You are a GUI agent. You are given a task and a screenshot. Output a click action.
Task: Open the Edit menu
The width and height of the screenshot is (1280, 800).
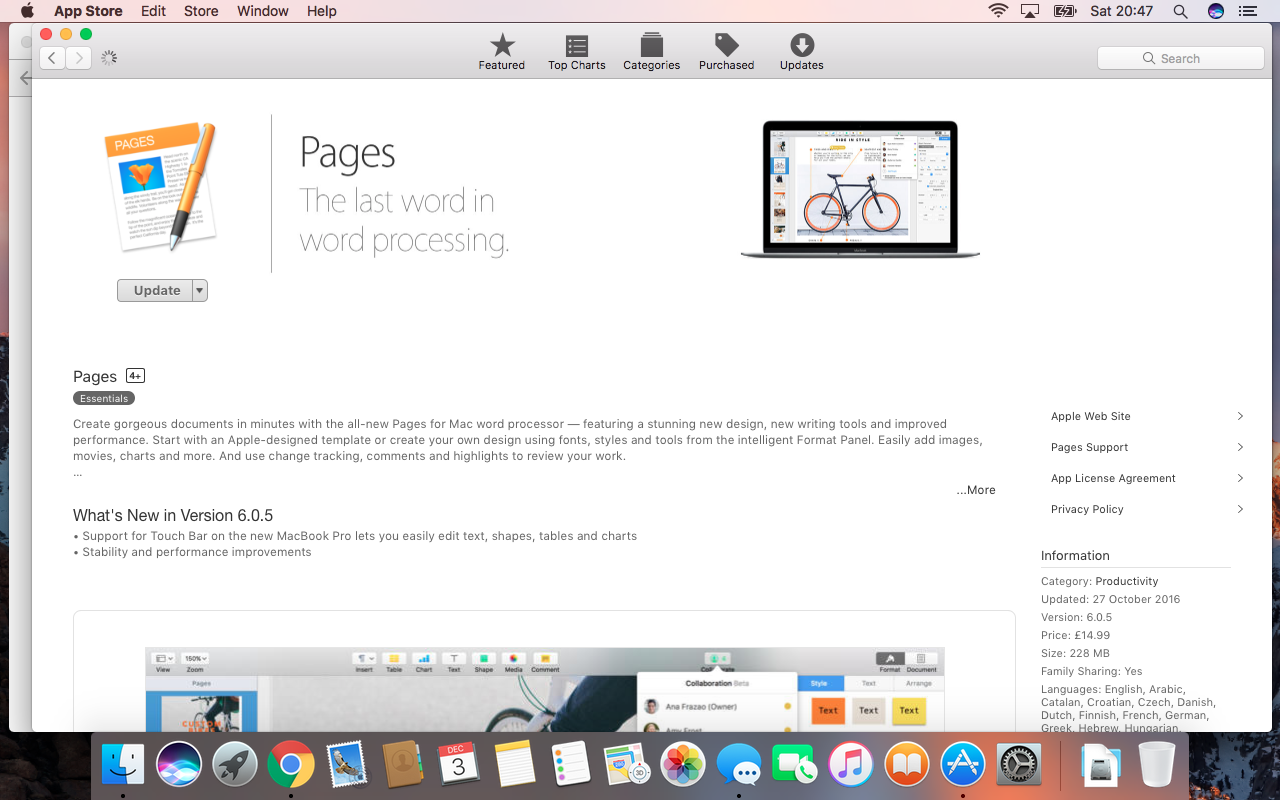point(153,11)
